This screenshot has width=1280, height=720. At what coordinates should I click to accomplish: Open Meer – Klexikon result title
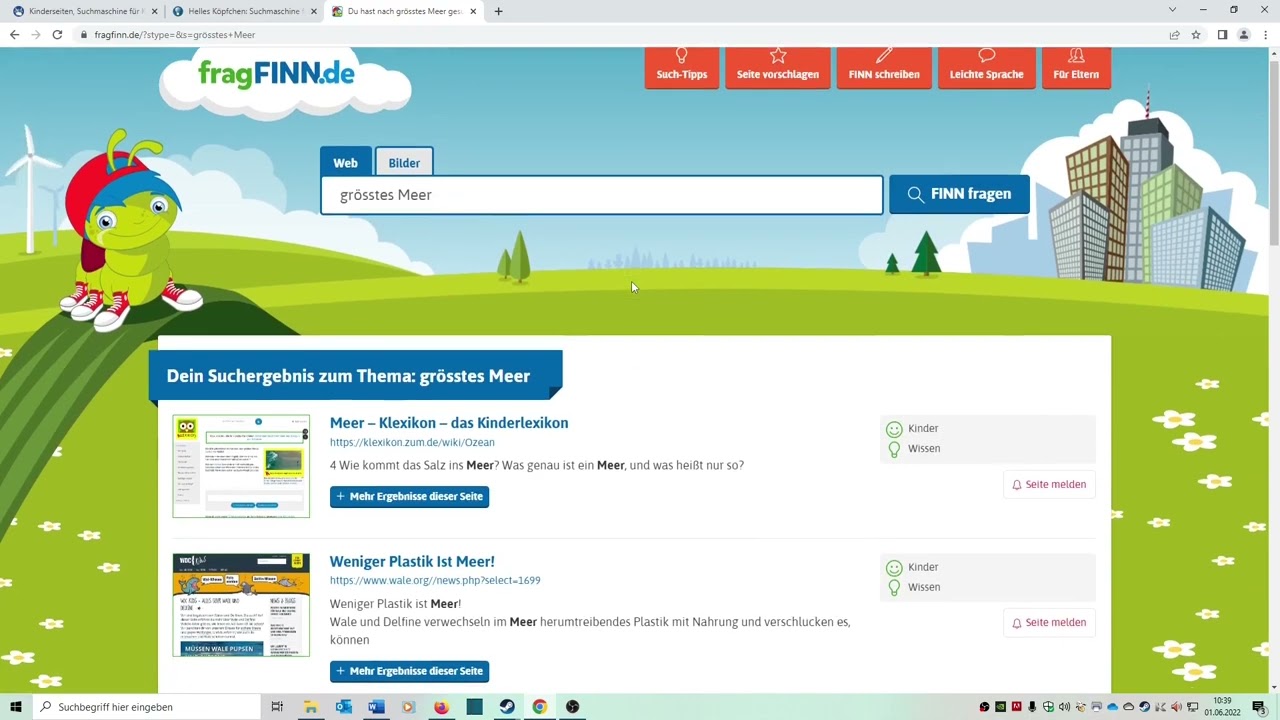(449, 423)
